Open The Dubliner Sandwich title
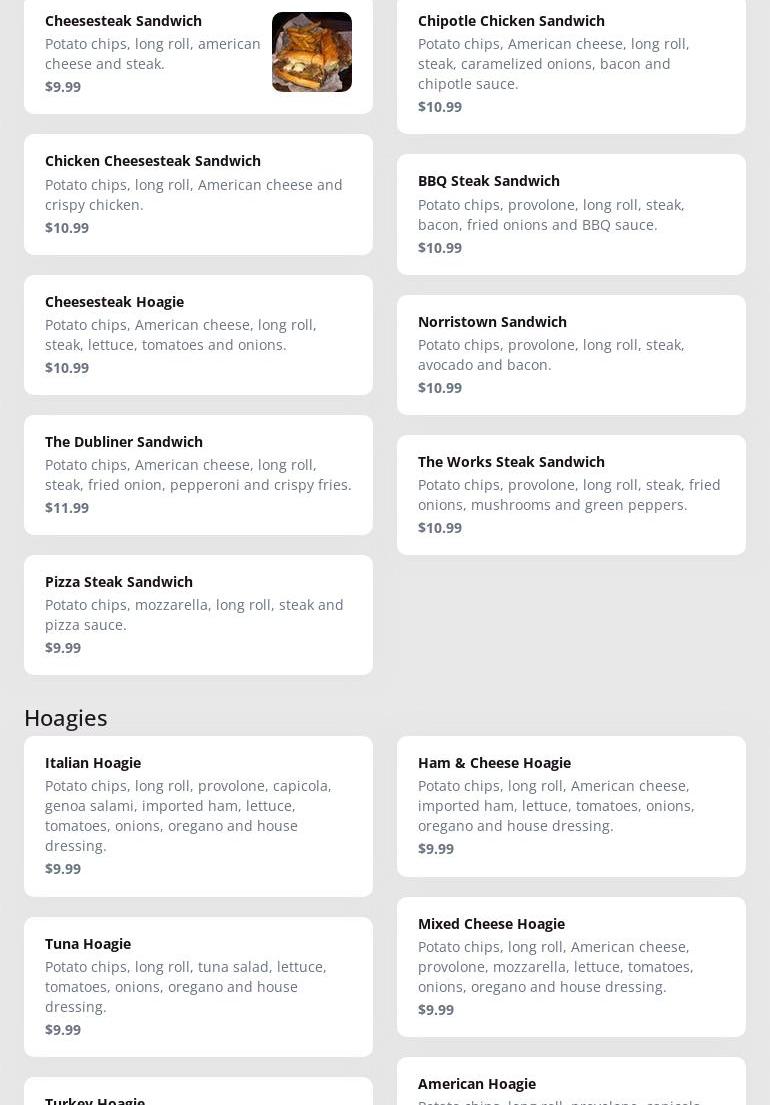Image resolution: width=770 pixels, height=1105 pixels. click(x=124, y=442)
